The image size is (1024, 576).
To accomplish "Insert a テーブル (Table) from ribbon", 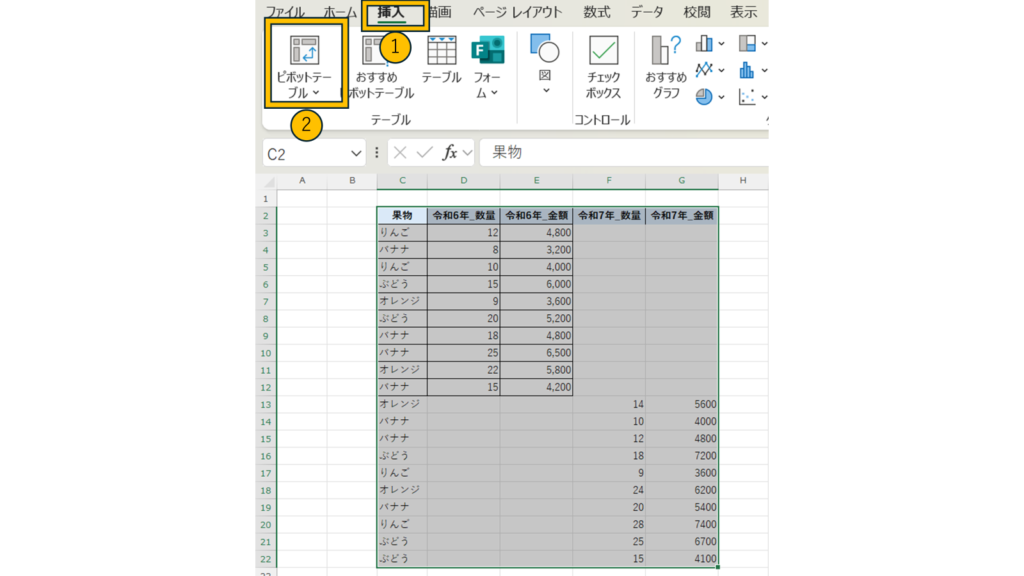I will point(441,60).
